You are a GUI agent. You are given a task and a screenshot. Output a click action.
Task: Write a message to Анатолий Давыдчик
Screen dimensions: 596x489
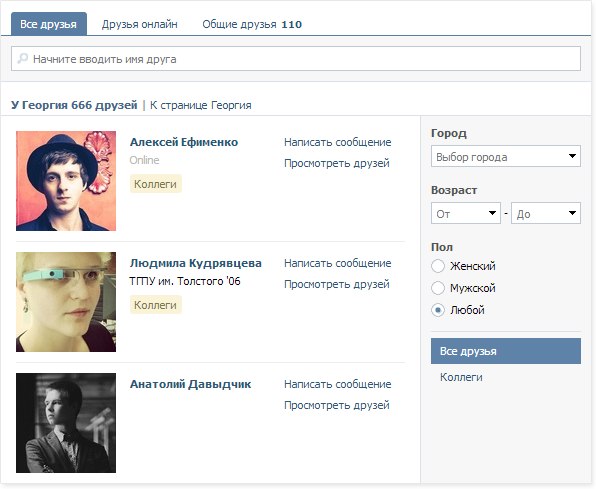(338, 384)
